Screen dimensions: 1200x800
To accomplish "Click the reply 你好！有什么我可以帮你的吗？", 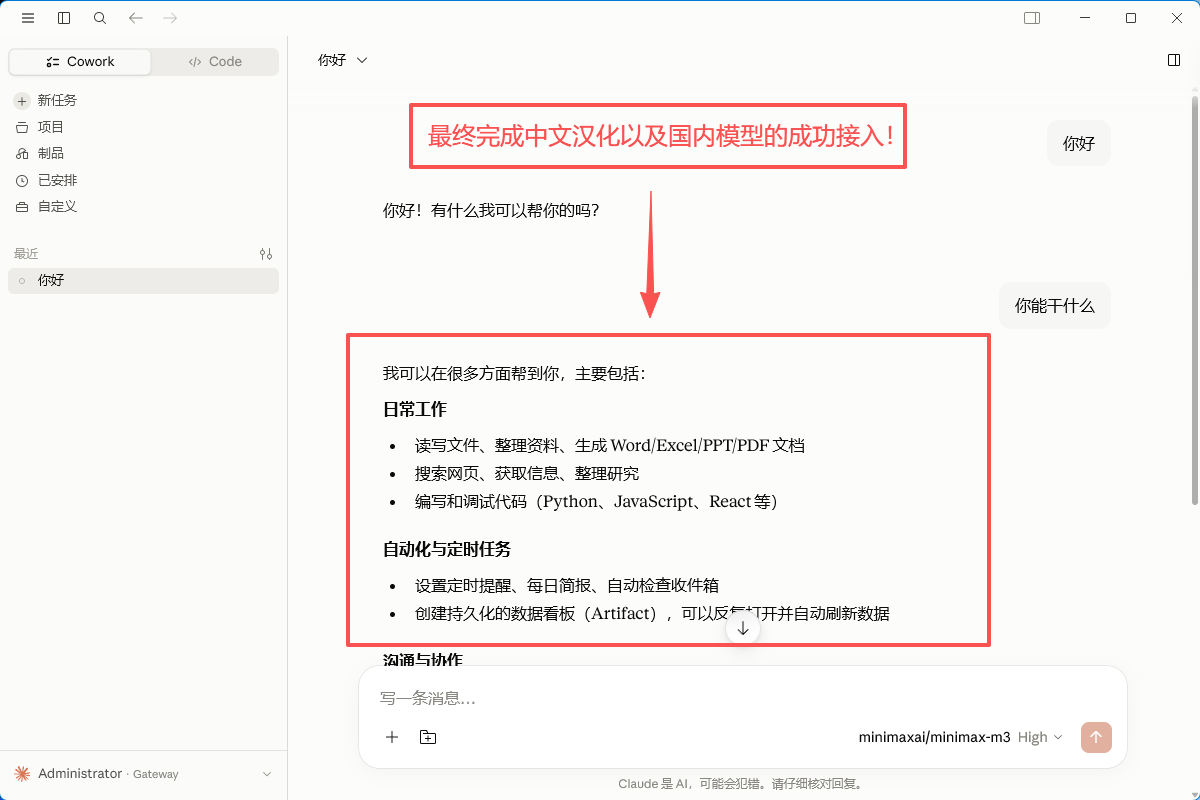I will click(491, 210).
